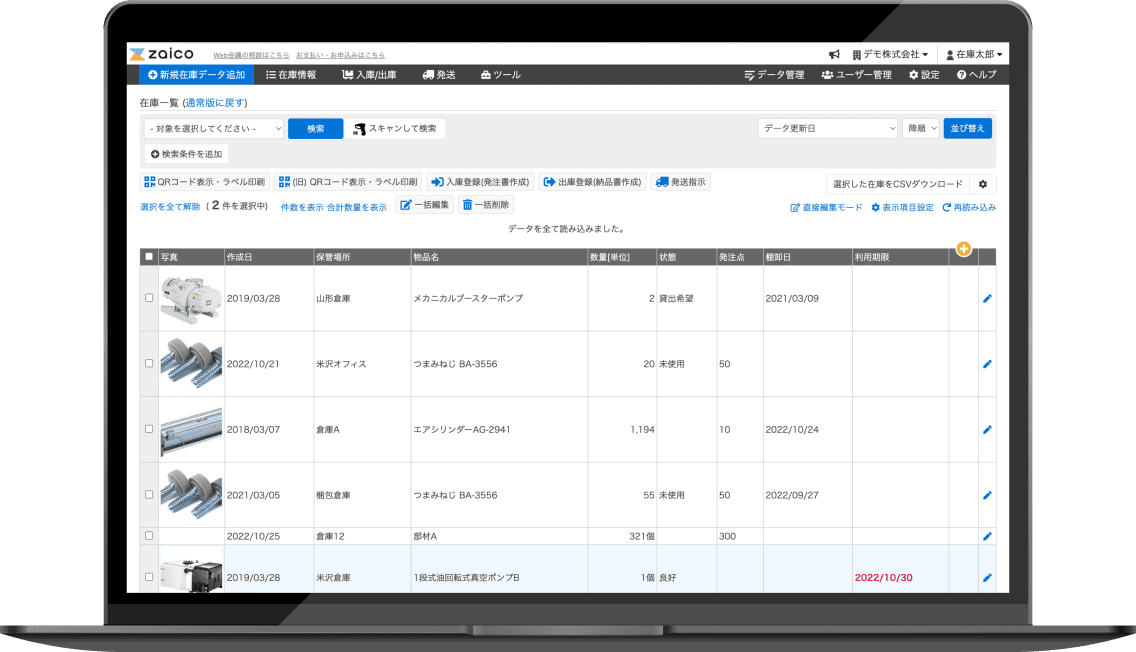
Task: Open the データ更新日 sort field dropdown
Action: point(827,129)
